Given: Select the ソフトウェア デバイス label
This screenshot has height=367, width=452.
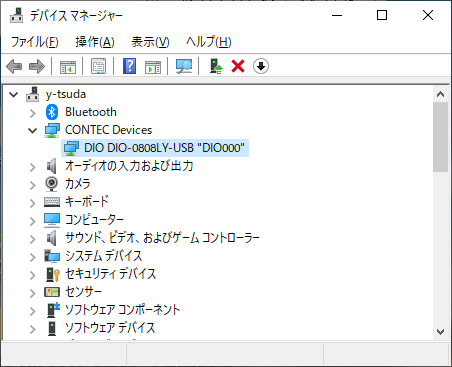Looking at the screenshot, I should click(x=110, y=328).
